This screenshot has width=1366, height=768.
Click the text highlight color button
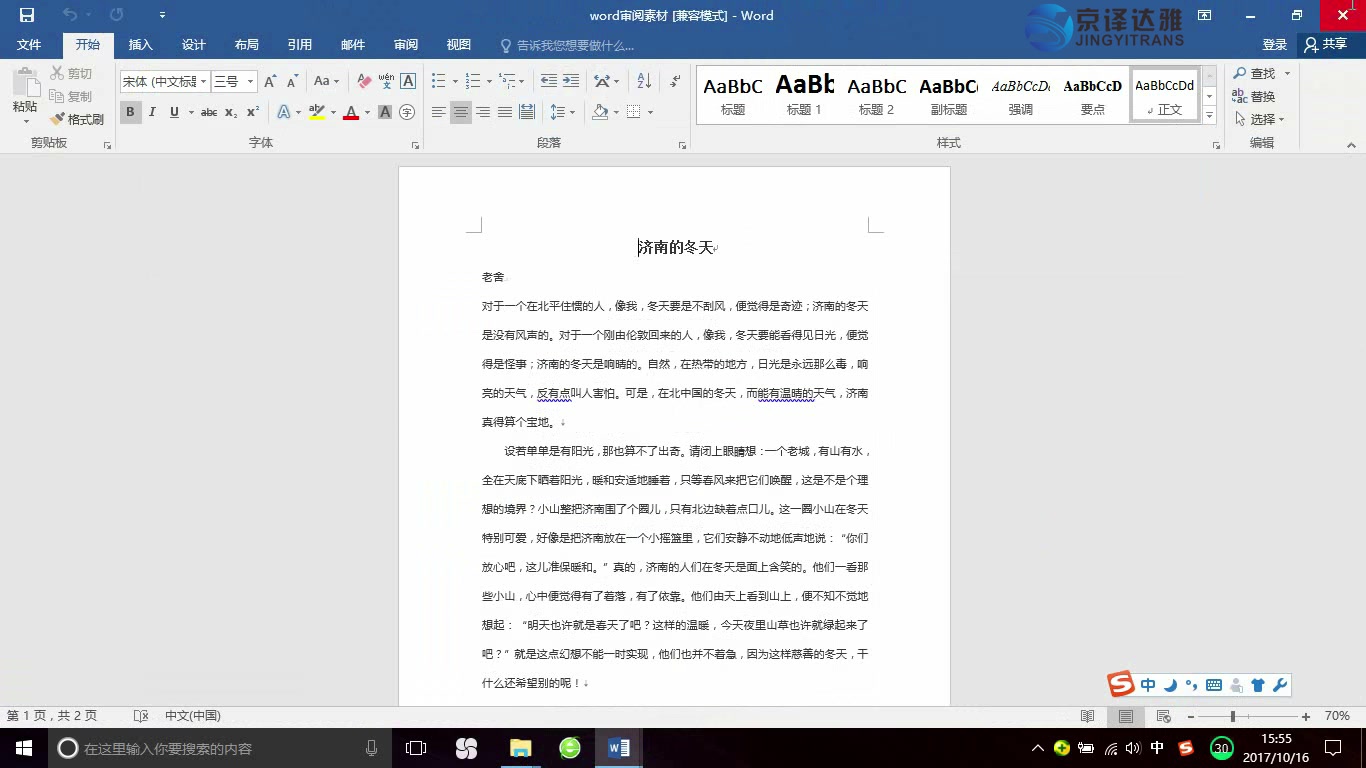(317, 112)
